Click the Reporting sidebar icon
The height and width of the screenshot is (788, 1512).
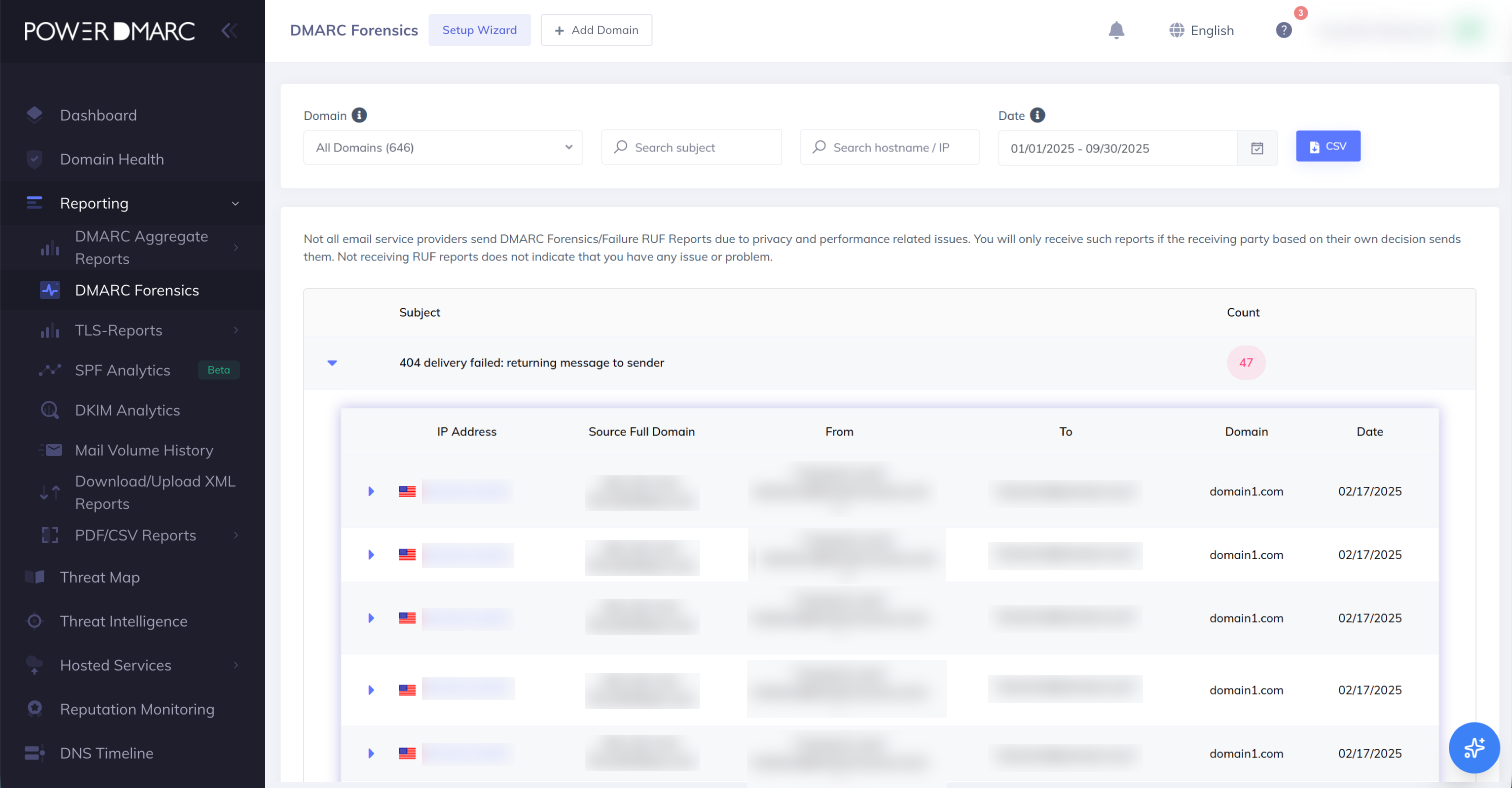pos(35,203)
